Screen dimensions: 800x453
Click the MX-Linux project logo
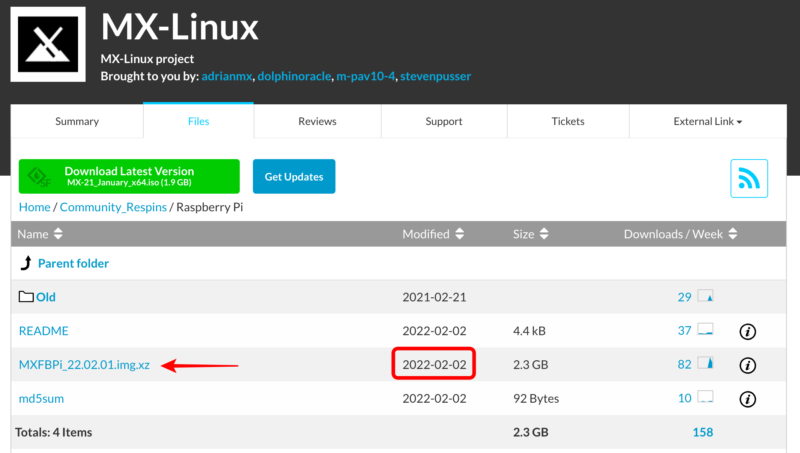(x=48, y=44)
